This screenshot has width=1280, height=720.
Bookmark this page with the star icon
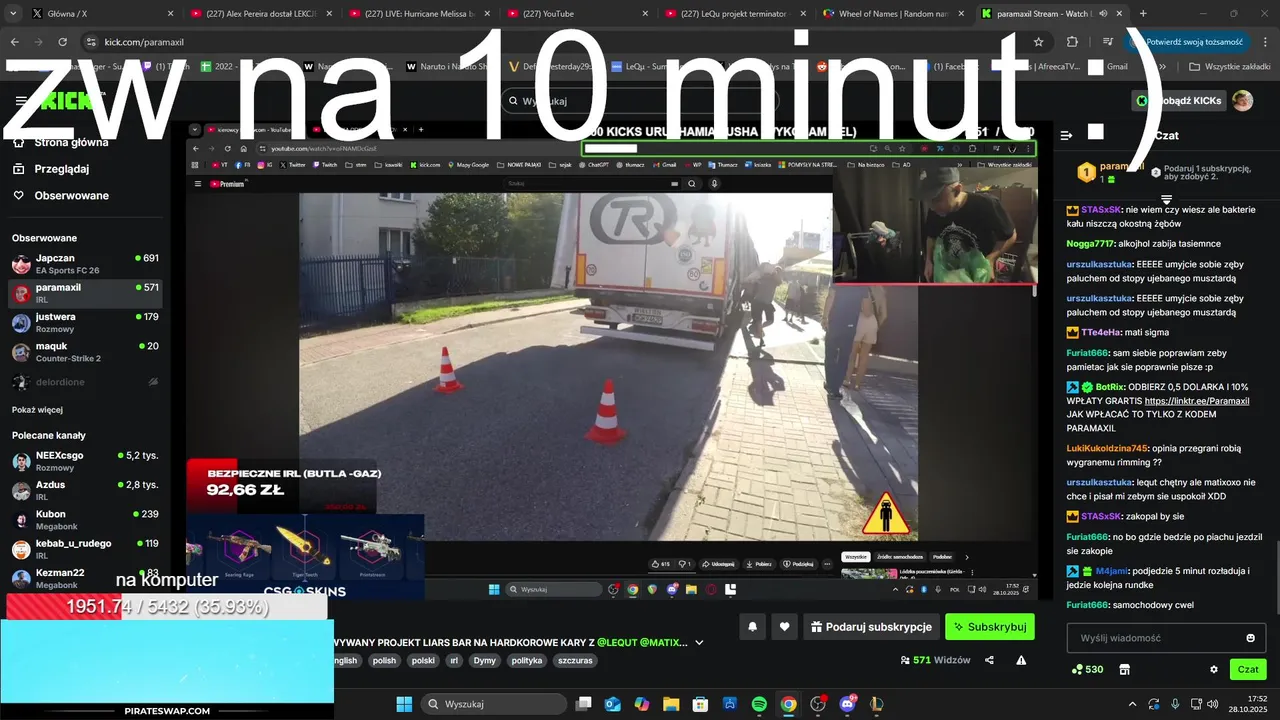coord(1038,42)
